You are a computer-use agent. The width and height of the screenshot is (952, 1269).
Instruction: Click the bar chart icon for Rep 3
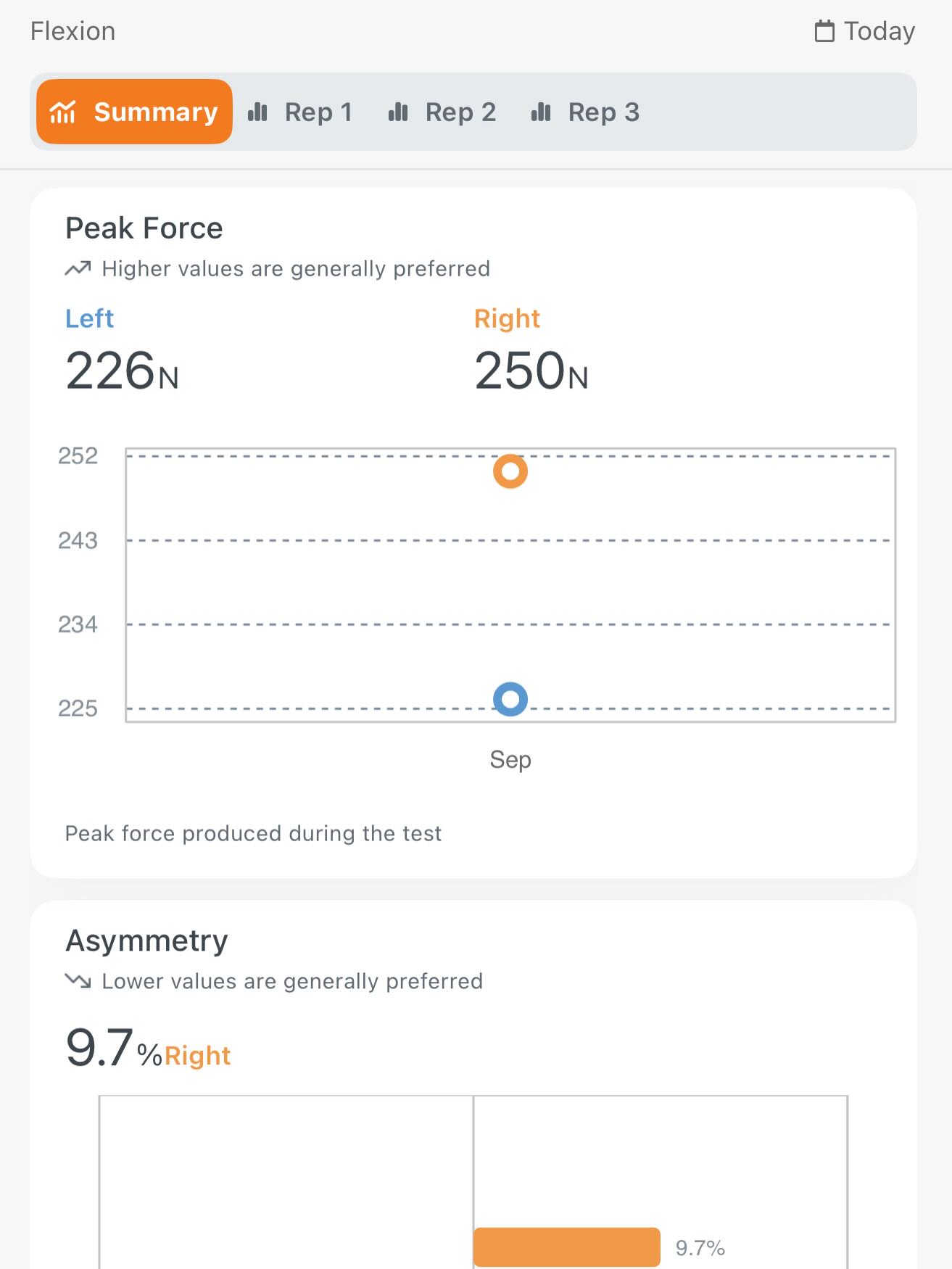pyautogui.click(x=541, y=112)
